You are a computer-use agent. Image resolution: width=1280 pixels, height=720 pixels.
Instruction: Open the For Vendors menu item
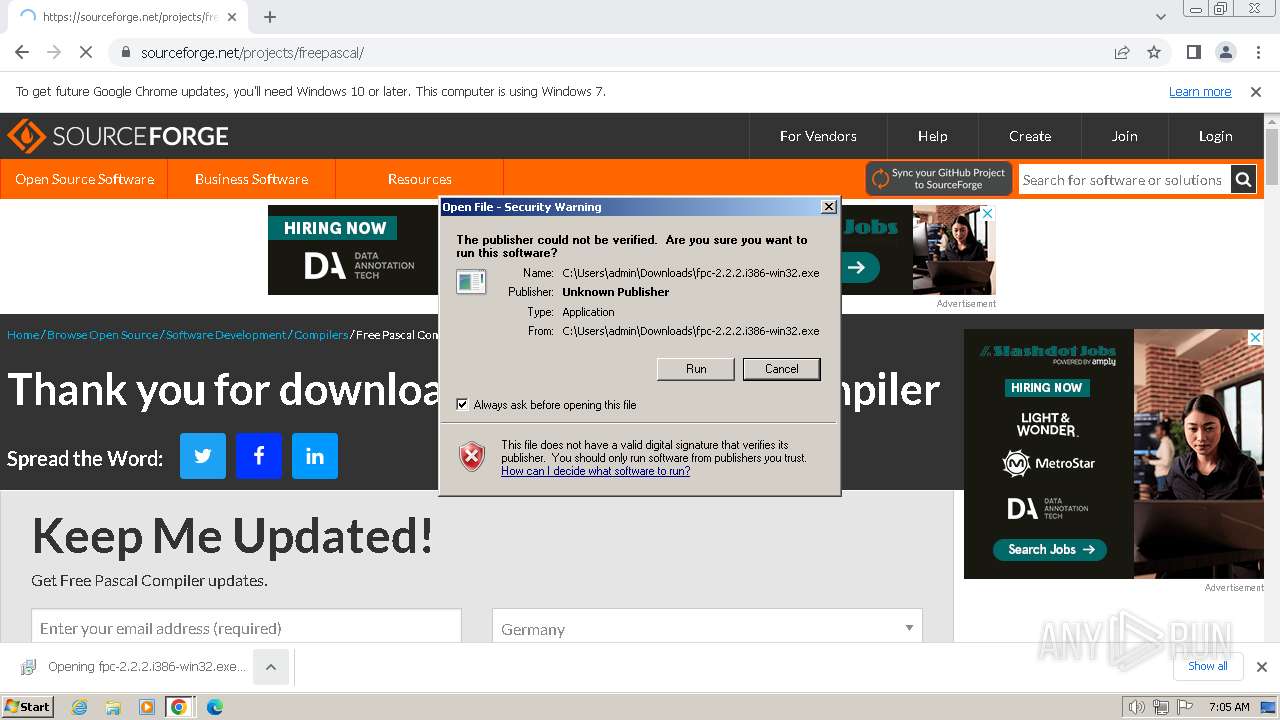(x=818, y=136)
